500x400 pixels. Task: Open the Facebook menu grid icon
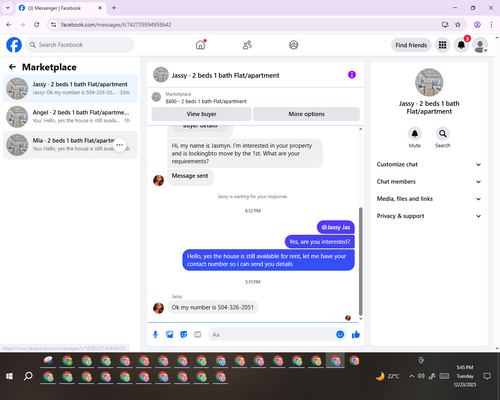[x=442, y=45]
